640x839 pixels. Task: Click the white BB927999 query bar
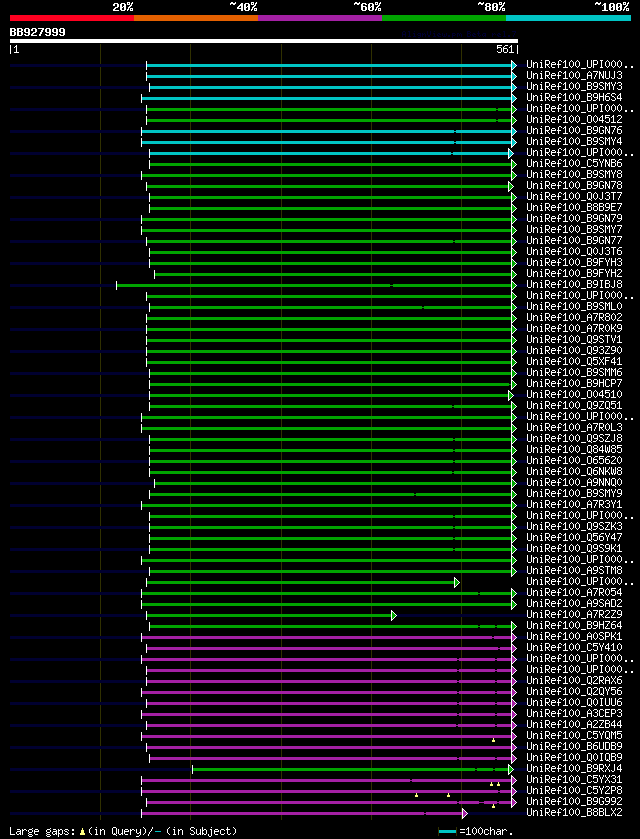[x=264, y=41]
